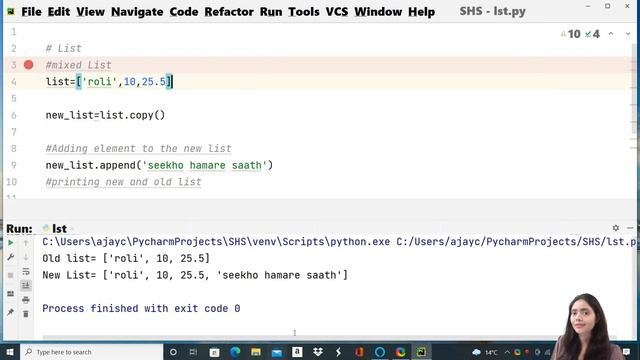The height and width of the screenshot is (360, 640).
Task: Click the '#Adding element to the new list' comment
Action: pos(138,149)
